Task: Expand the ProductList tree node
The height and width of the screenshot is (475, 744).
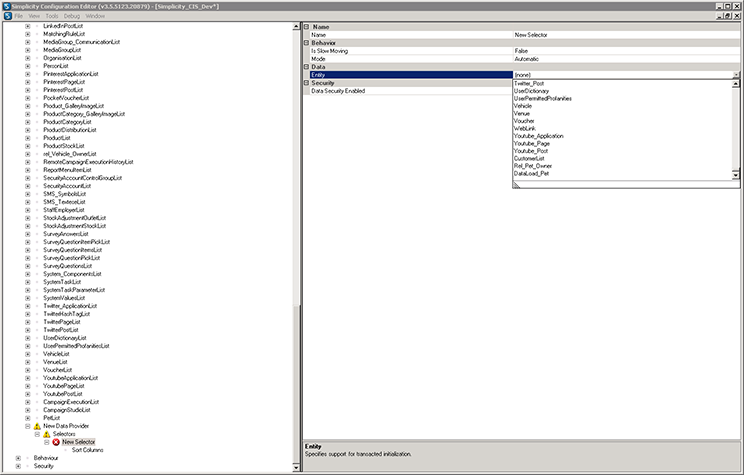Action: coord(28,138)
